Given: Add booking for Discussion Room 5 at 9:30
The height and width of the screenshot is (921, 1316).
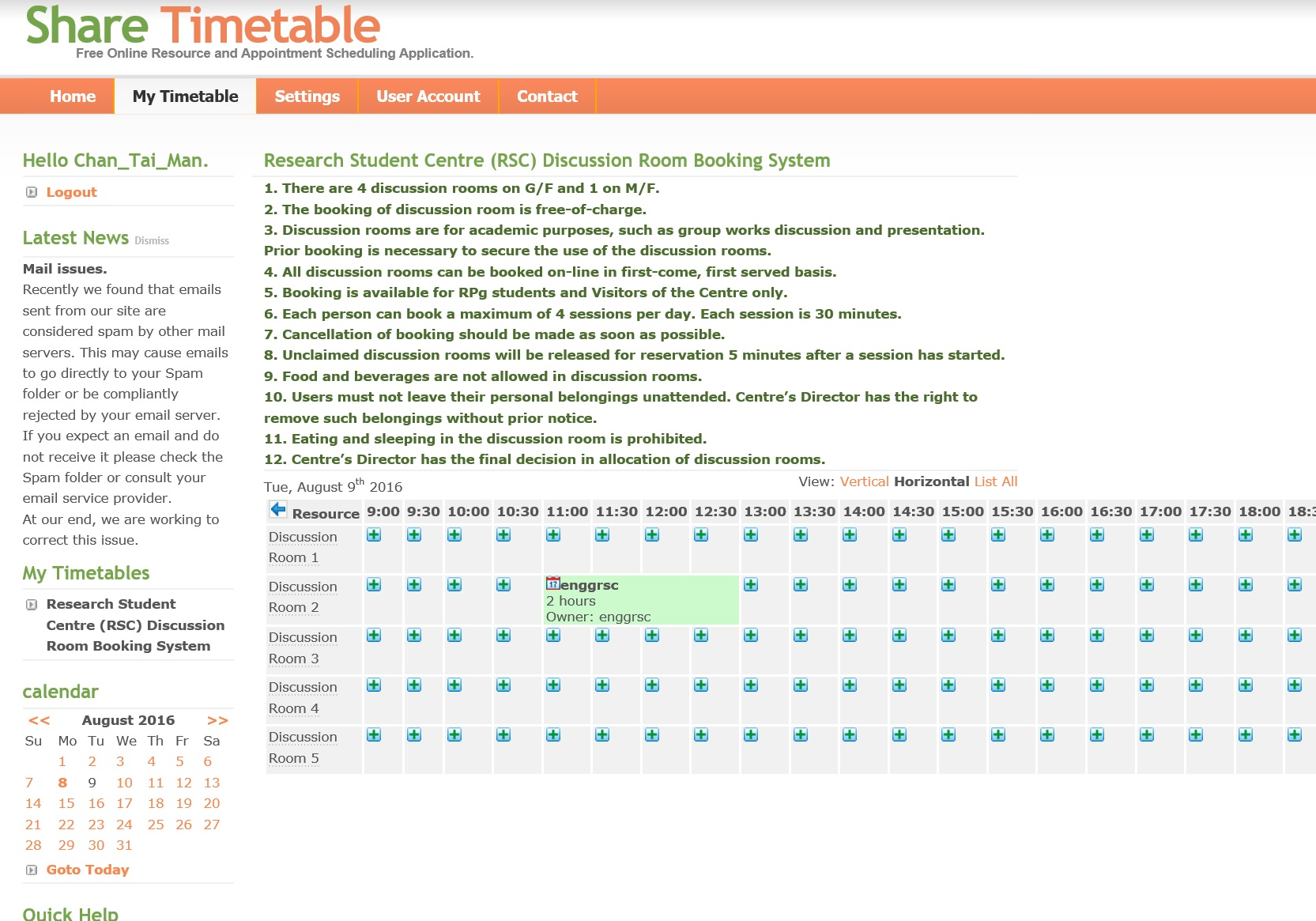Looking at the screenshot, I should point(414,735).
